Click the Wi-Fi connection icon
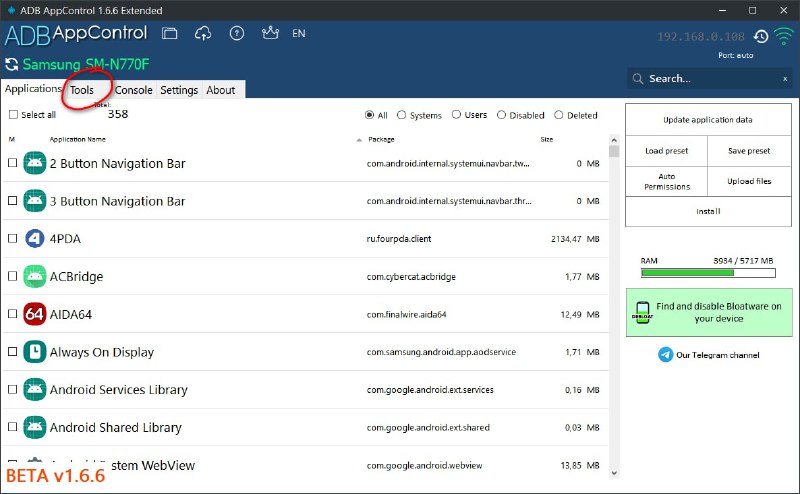The height and width of the screenshot is (494, 800). [x=784, y=36]
